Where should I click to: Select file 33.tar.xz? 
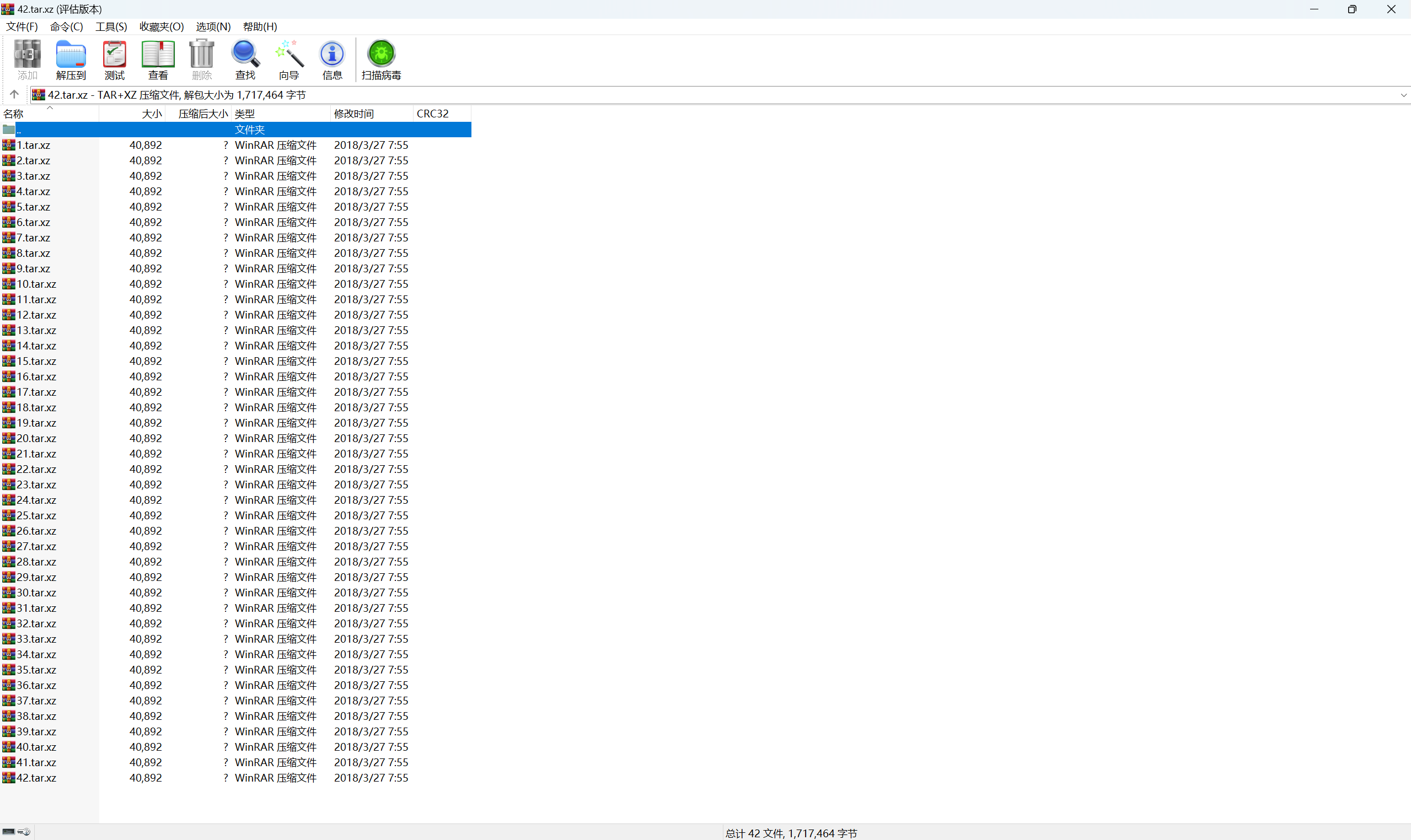coord(36,639)
